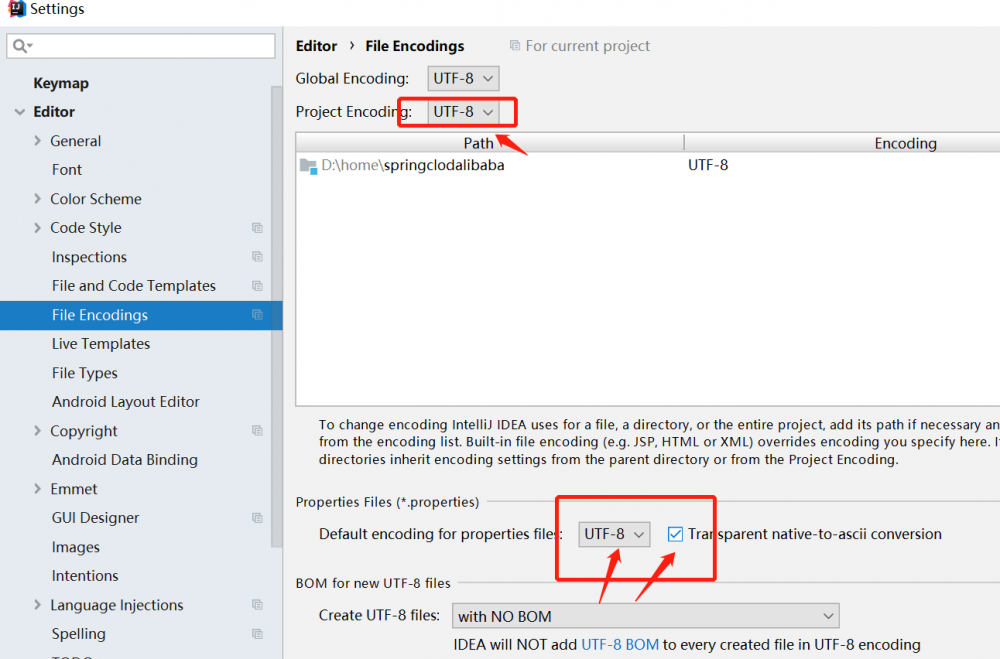The width and height of the screenshot is (1000, 659).
Task: Expand the Code Style node
Action: point(37,228)
